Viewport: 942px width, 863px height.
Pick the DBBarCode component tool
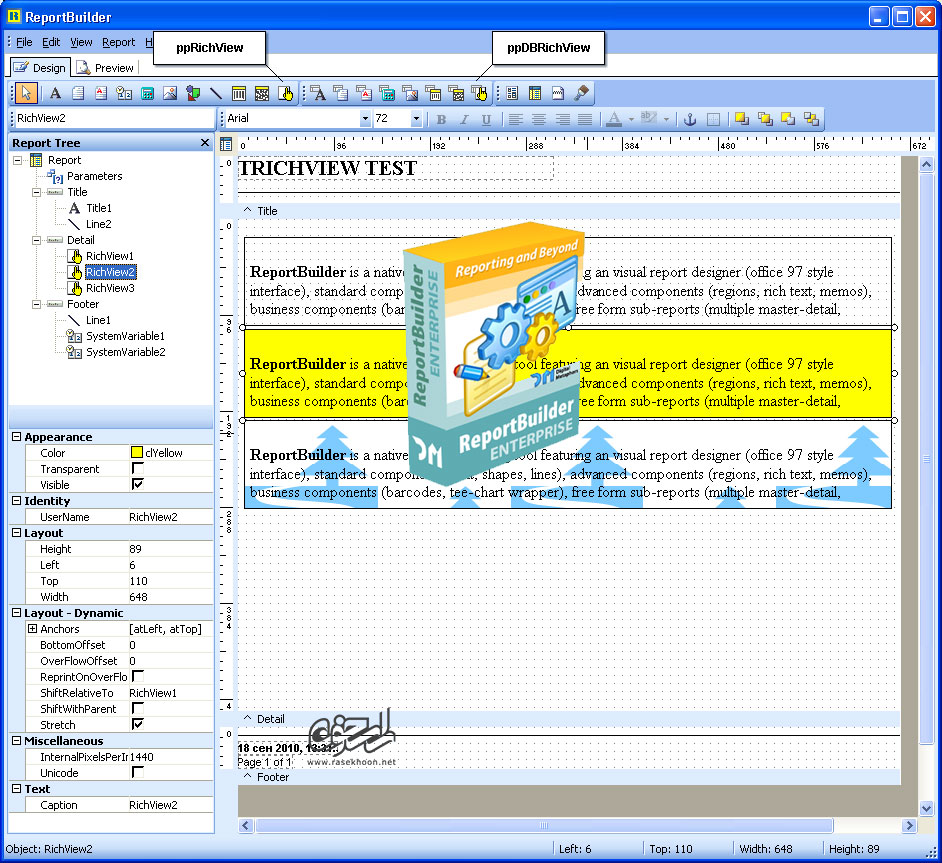433,93
